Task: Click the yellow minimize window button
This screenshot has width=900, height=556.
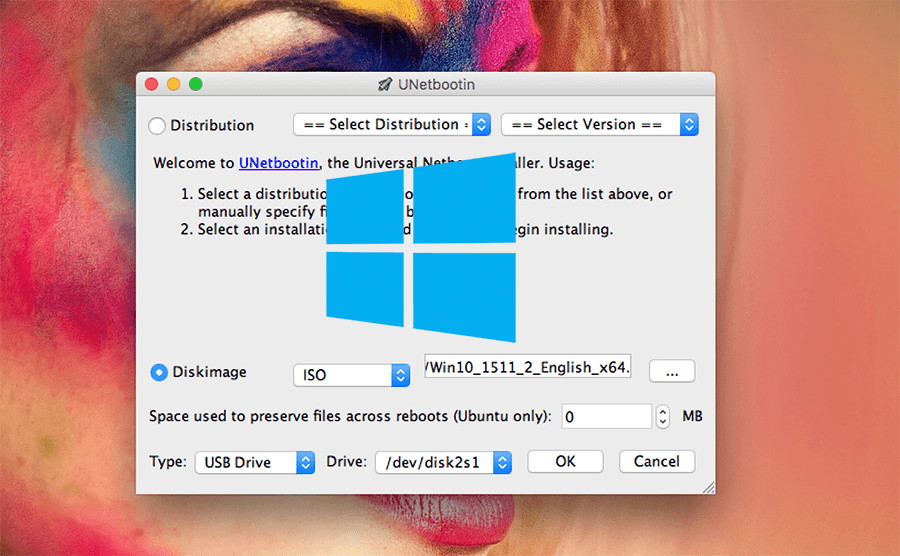Action: [173, 84]
